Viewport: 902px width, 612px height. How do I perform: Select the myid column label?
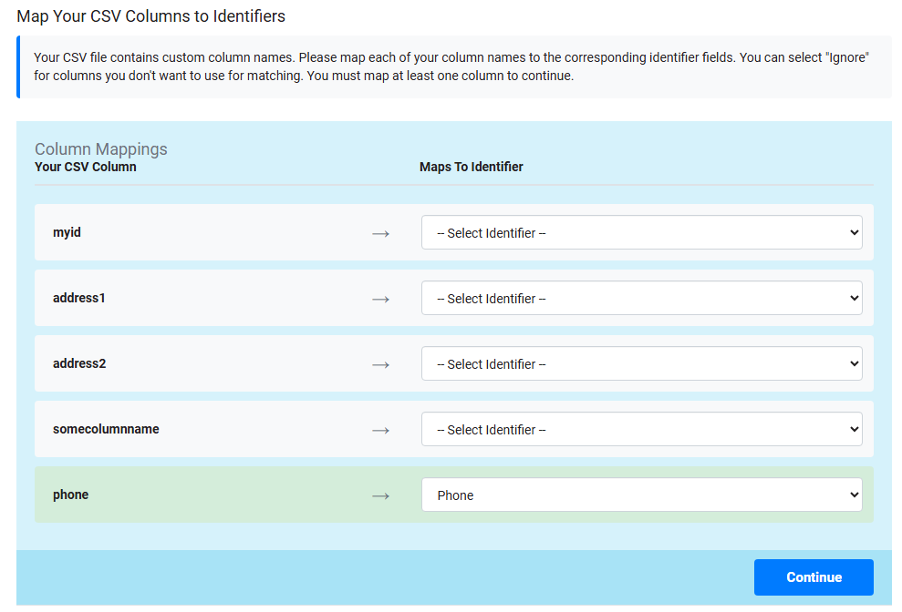click(x=67, y=232)
